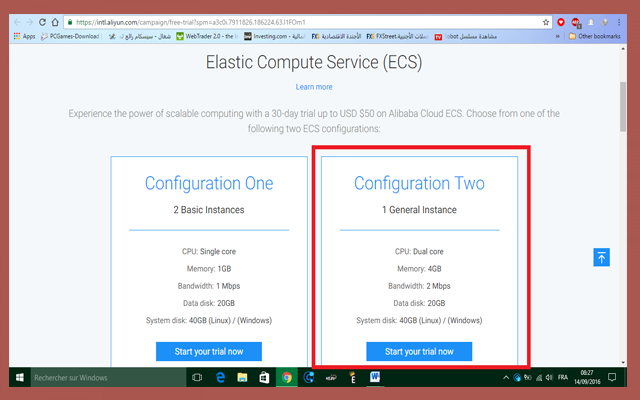Bookmark this page with the star icon
The height and width of the screenshot is (400, 640).
coord(546,22)
